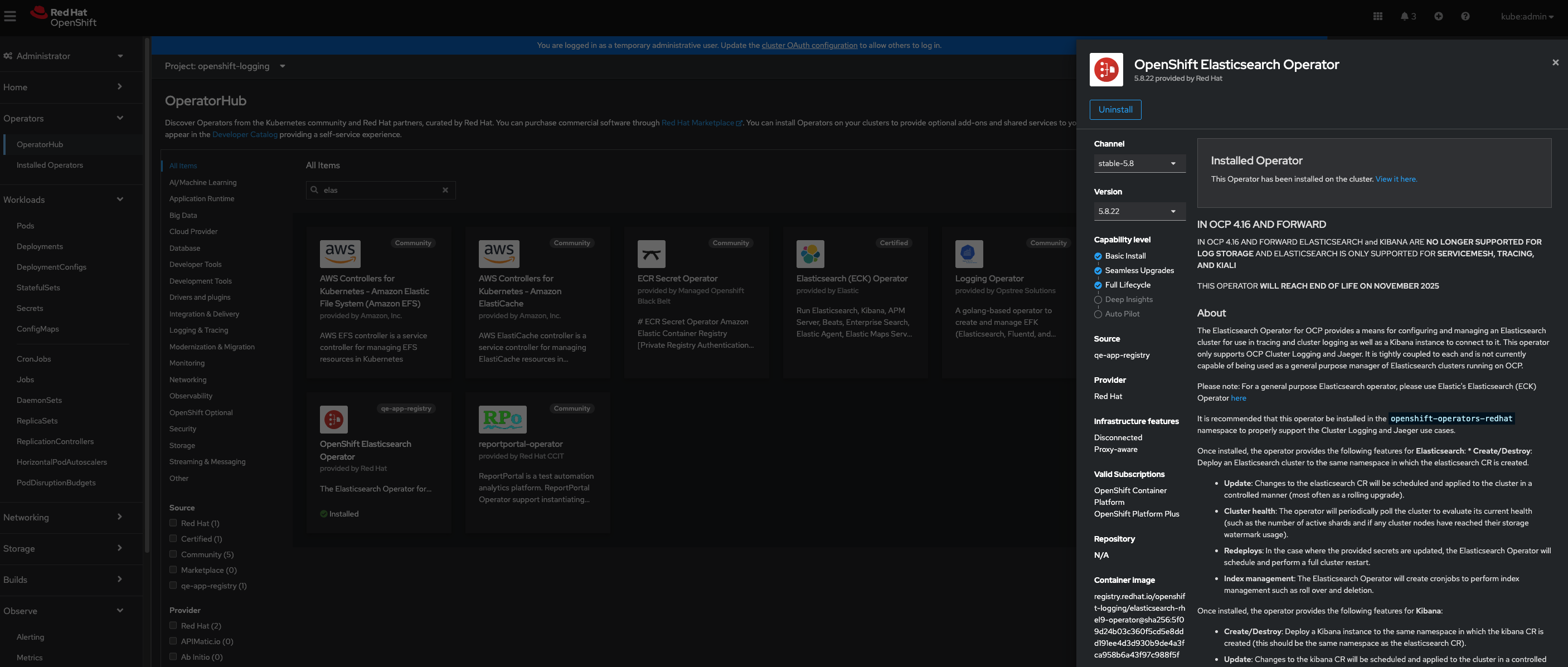
Task: Open the Version 5.8.22 dropdown
Action: pyautogui.click(x=1138, y=211)
